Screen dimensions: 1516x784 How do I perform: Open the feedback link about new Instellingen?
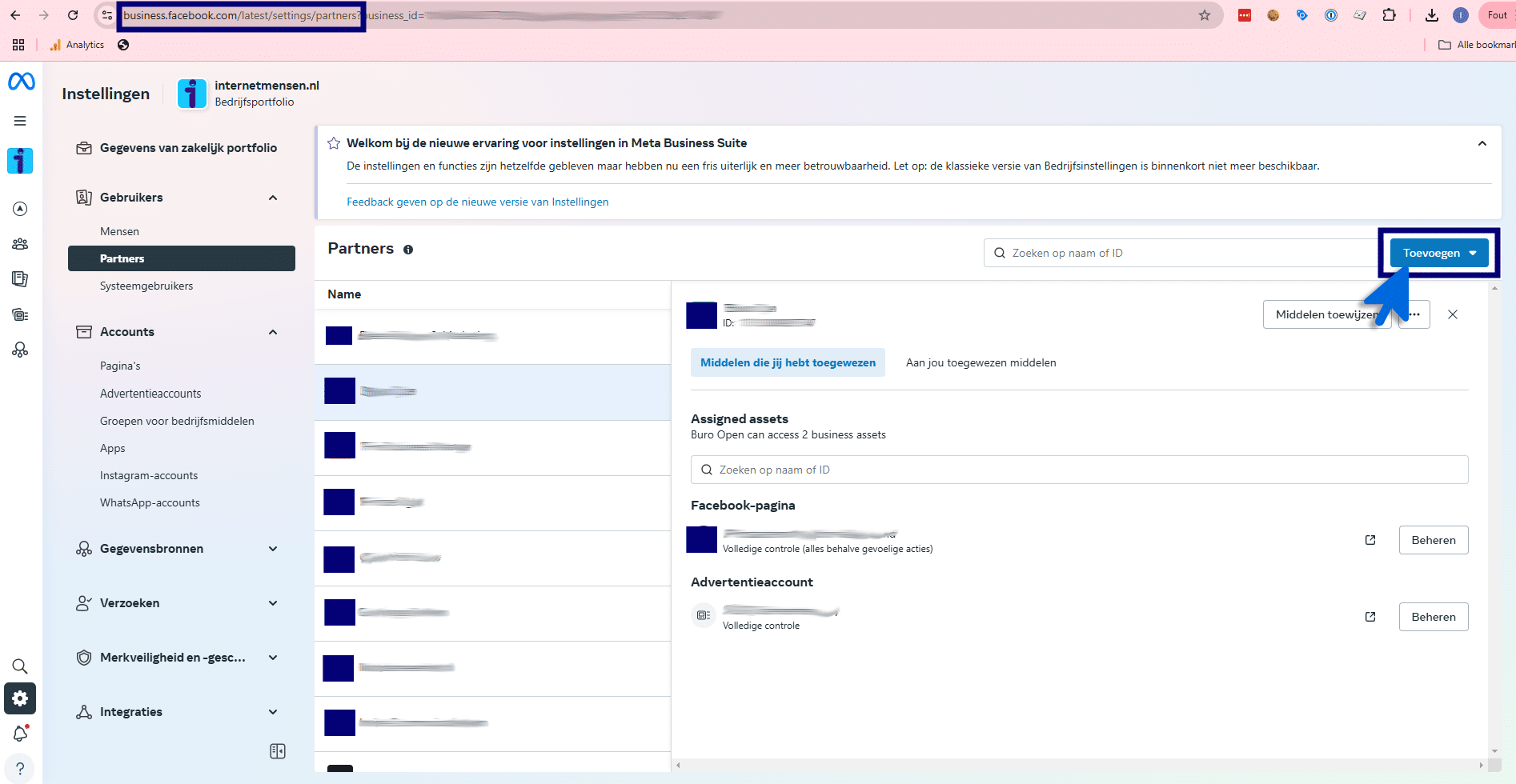(478, 202)
